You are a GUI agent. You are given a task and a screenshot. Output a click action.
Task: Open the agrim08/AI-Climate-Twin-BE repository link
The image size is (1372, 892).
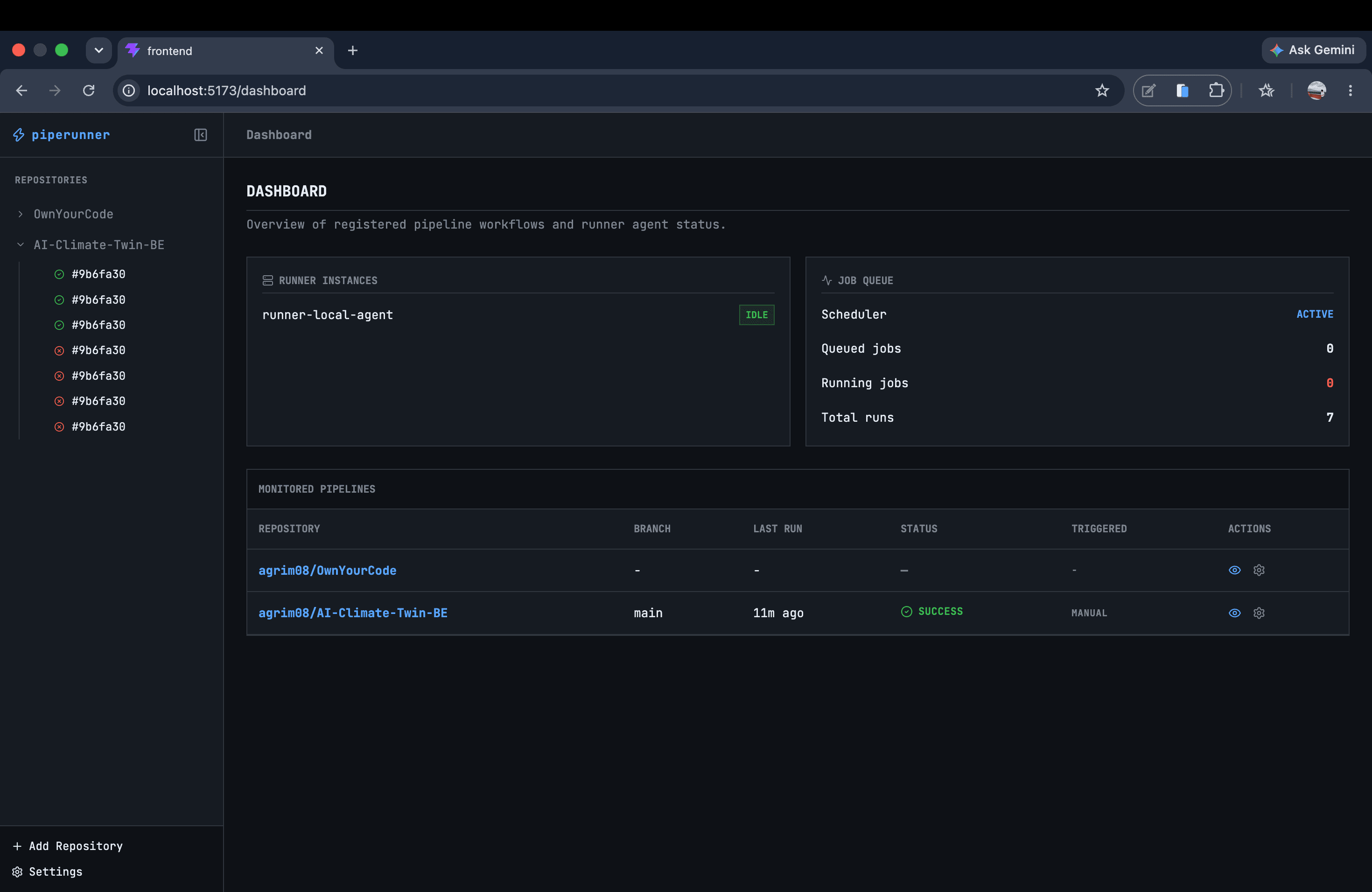[x=353, y=613]
